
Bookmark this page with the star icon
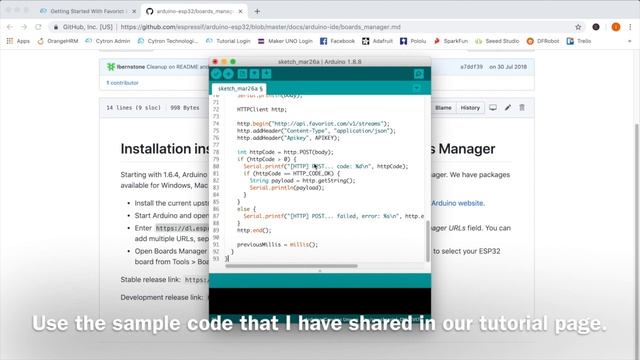tap(578, 27)
